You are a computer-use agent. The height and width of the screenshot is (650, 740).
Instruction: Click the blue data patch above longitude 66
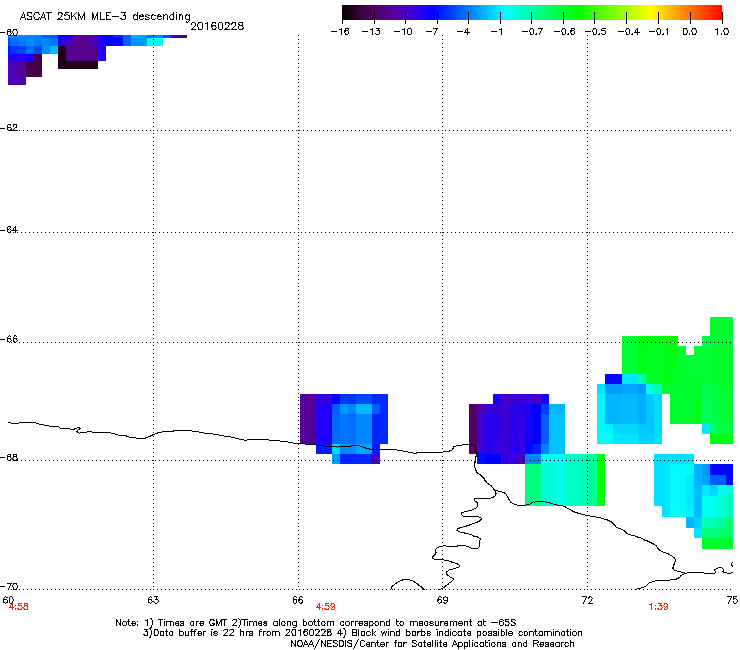(x=344, y=429)
